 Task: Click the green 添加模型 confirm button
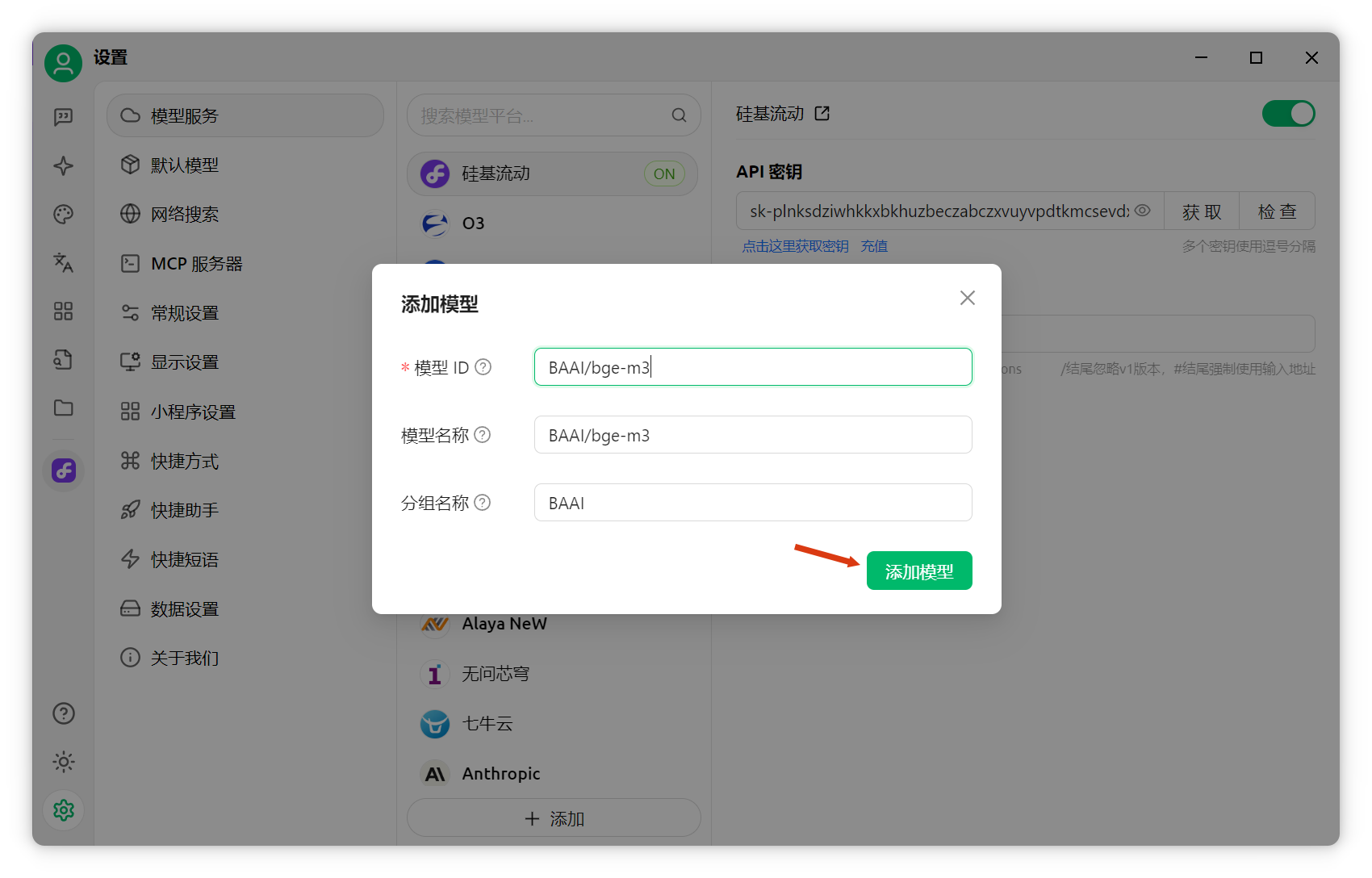pyautogui.click(x=918, y=571)
